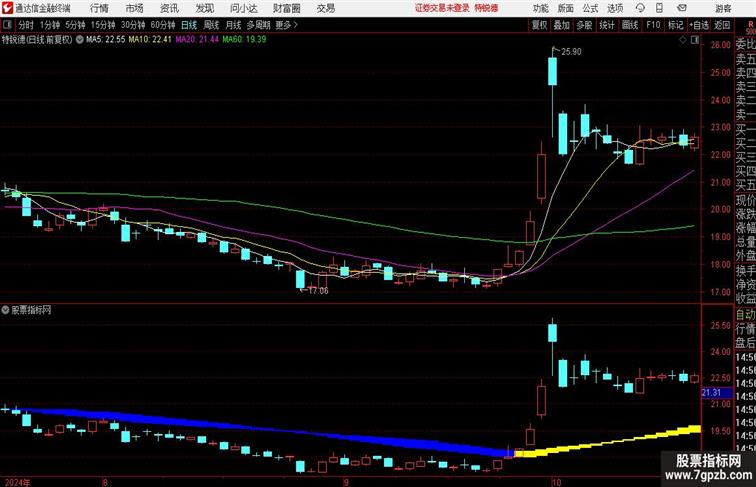The height and width of the screenshot is (487, 756).
Task: Click month 10 marker on time axis
Action: pyautogui.click(x=556, y=482)
